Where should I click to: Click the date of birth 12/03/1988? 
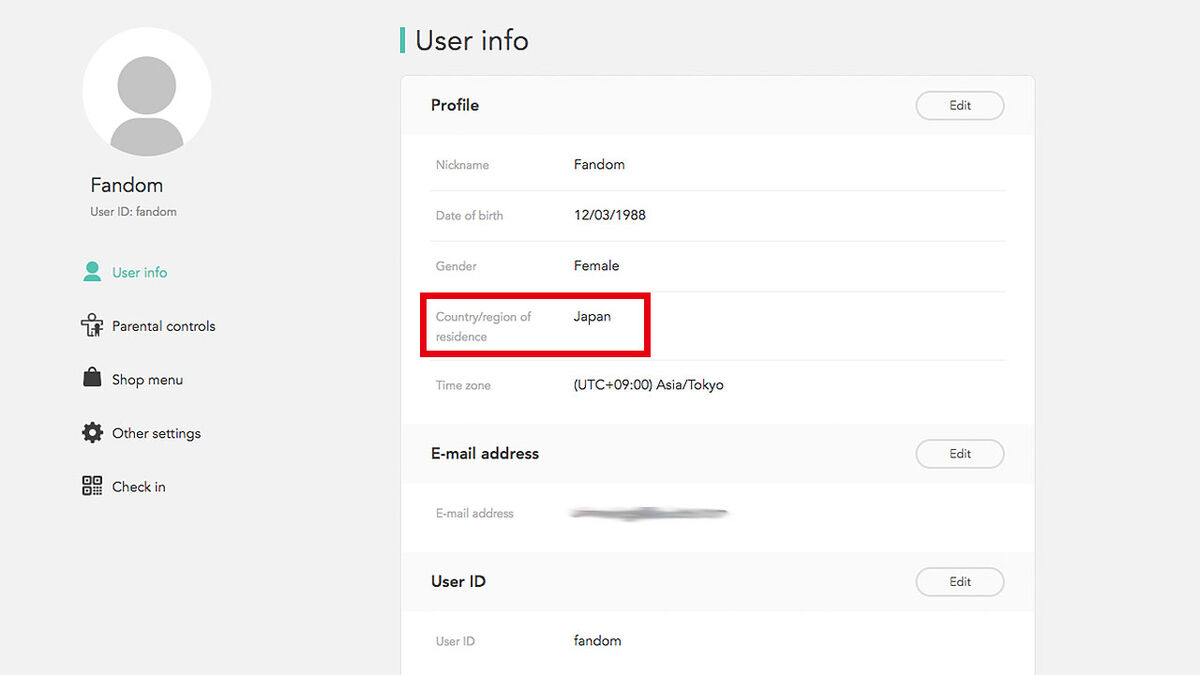(609, 215)
